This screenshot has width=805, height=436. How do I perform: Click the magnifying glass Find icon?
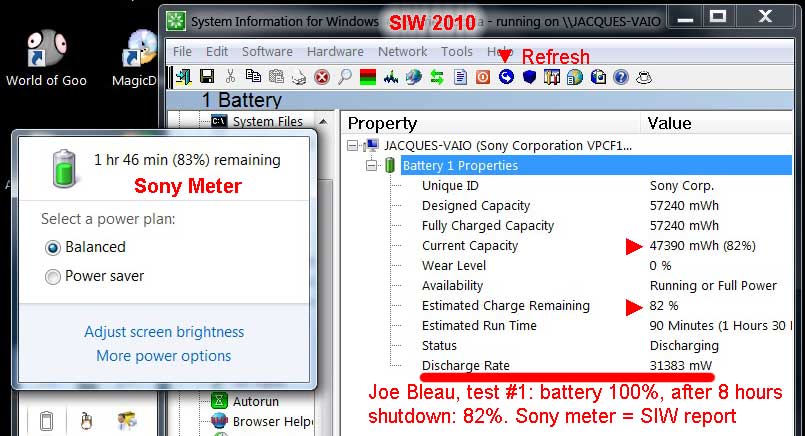[x=344, y=77]
